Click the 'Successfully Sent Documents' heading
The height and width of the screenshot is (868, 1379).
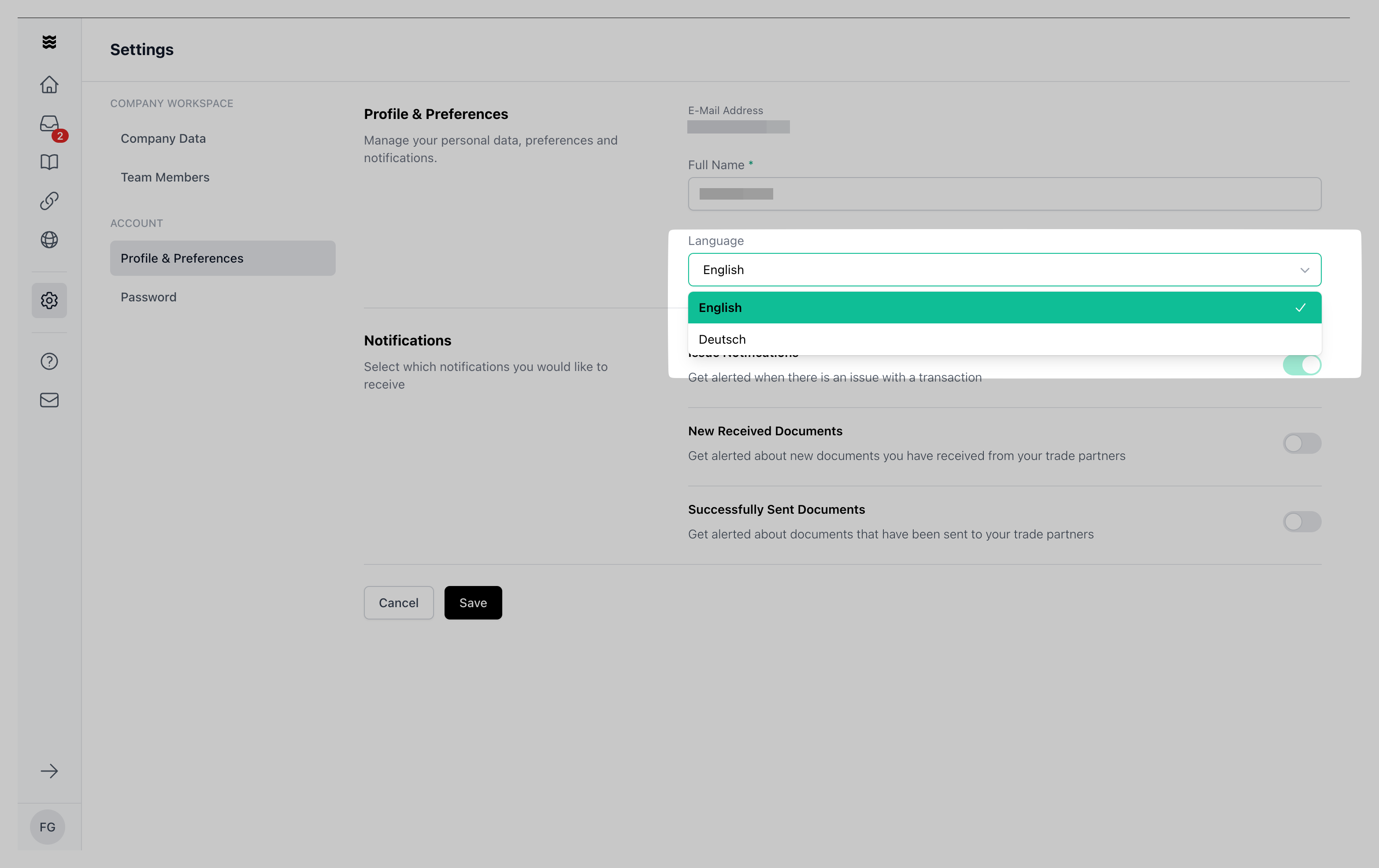[777, 510]
